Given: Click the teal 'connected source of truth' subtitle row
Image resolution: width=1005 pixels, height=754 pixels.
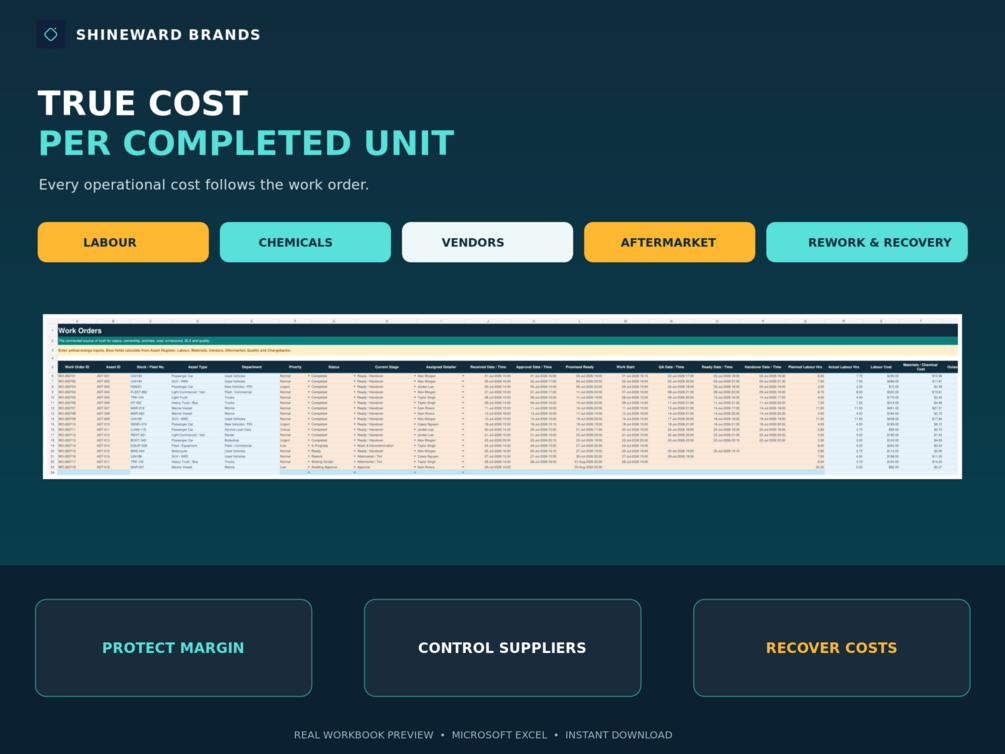Looking at the screenshot, I should 508,341.
